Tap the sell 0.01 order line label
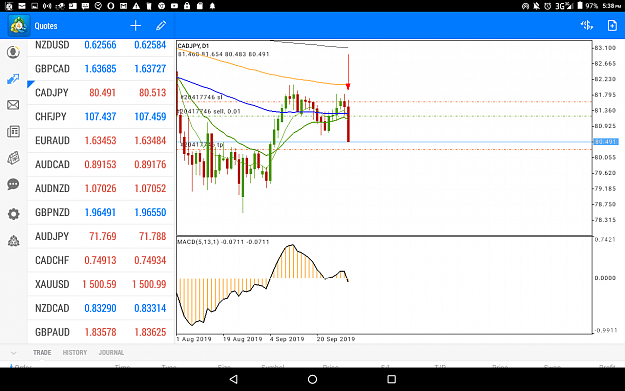 (x=210, y=112)
